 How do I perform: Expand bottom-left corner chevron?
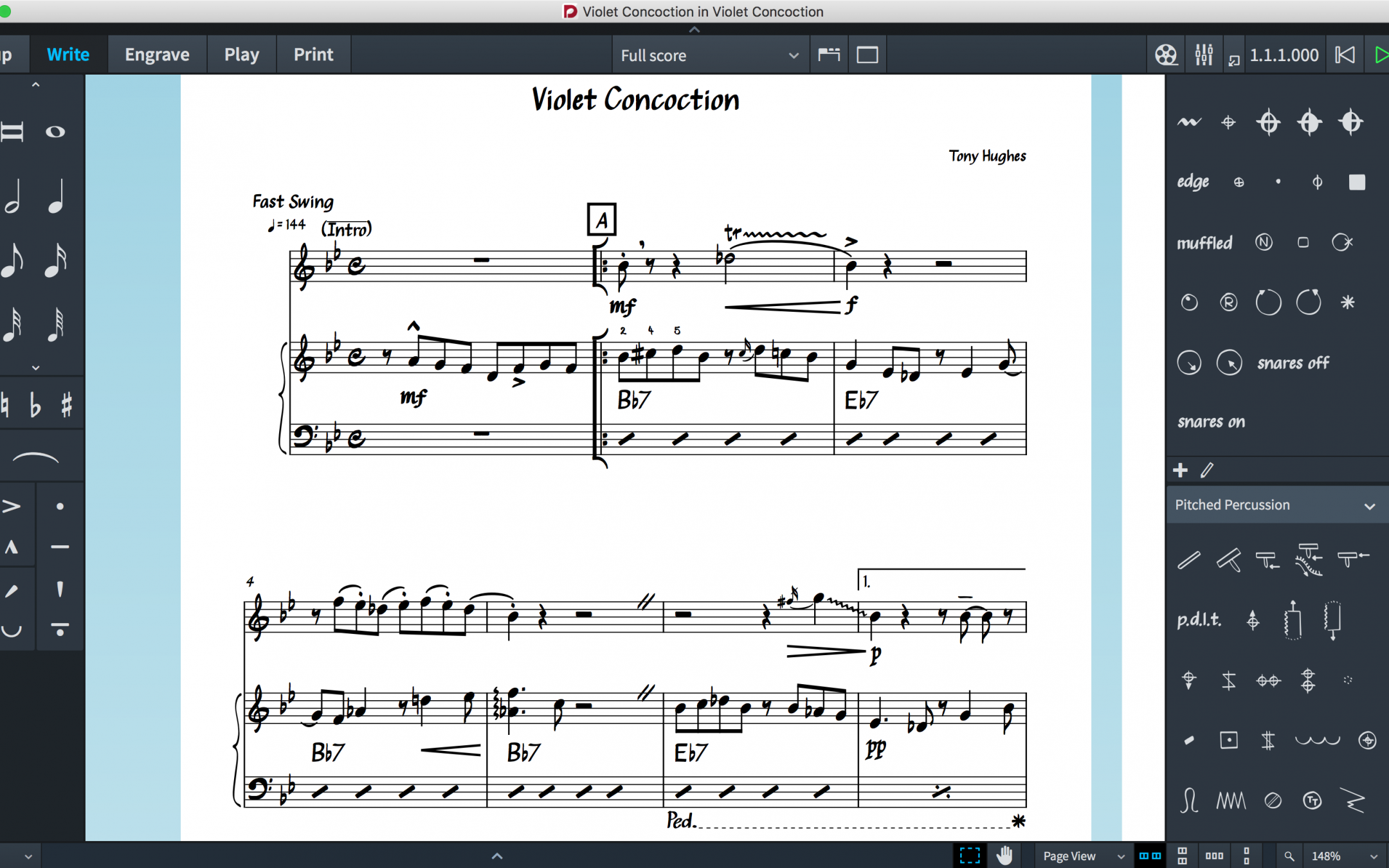tap(28, 856)
